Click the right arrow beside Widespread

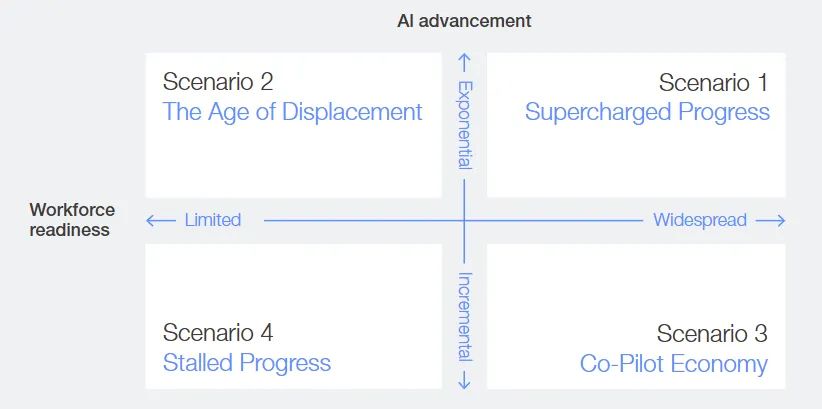(x=770, y=220)
